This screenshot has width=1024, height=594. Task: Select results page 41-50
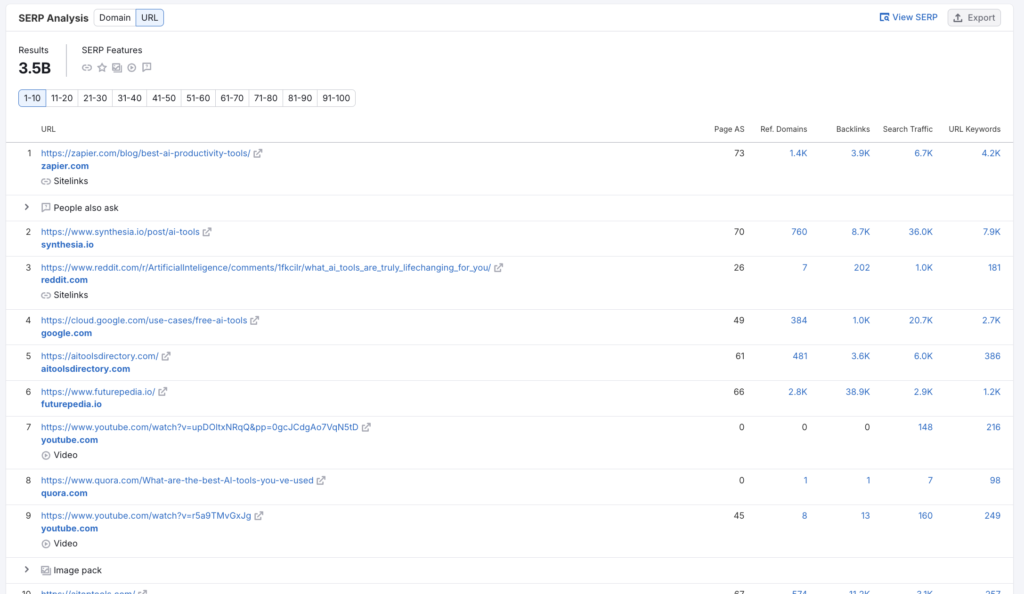tap(164, 98)
